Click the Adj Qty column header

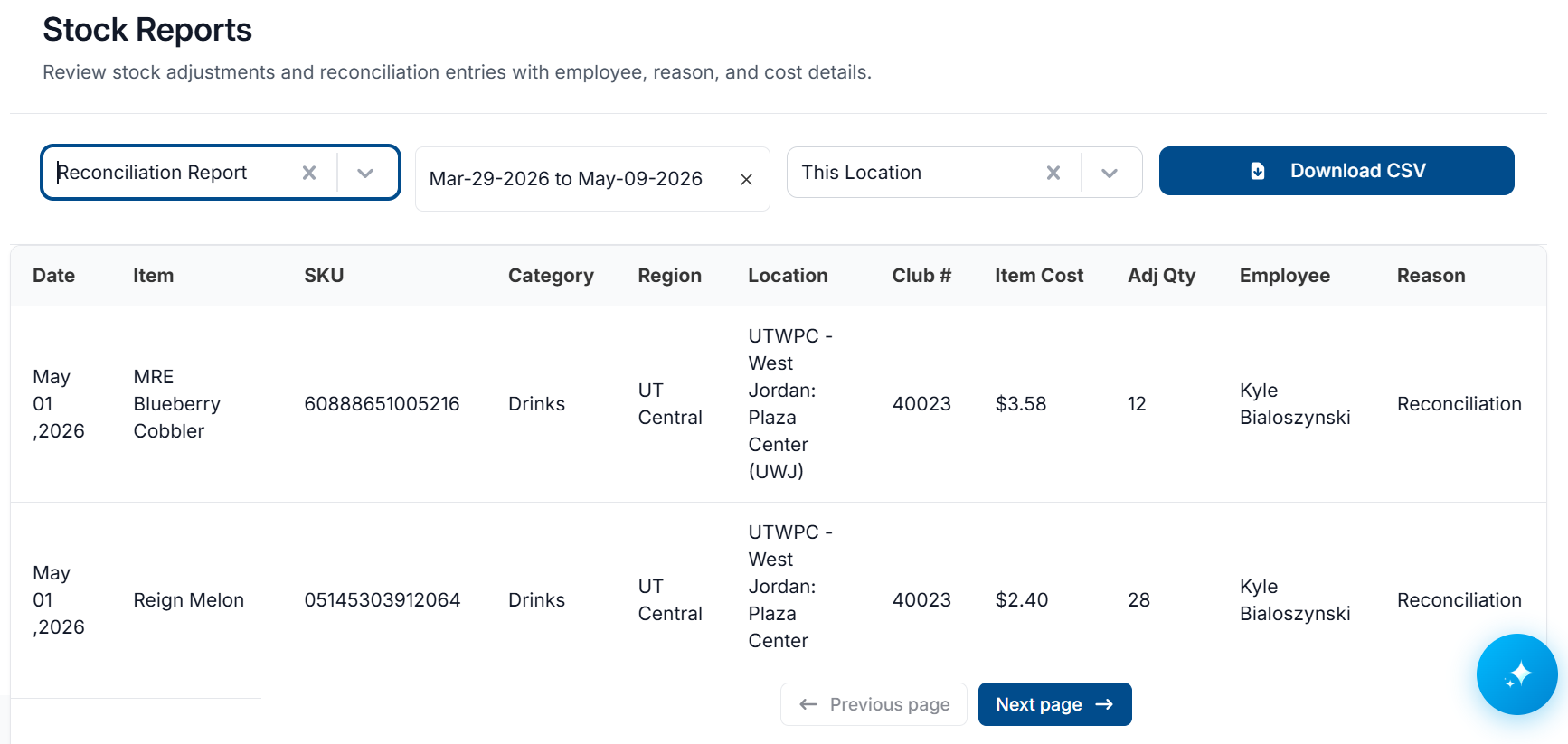(x=1161, y=276)
